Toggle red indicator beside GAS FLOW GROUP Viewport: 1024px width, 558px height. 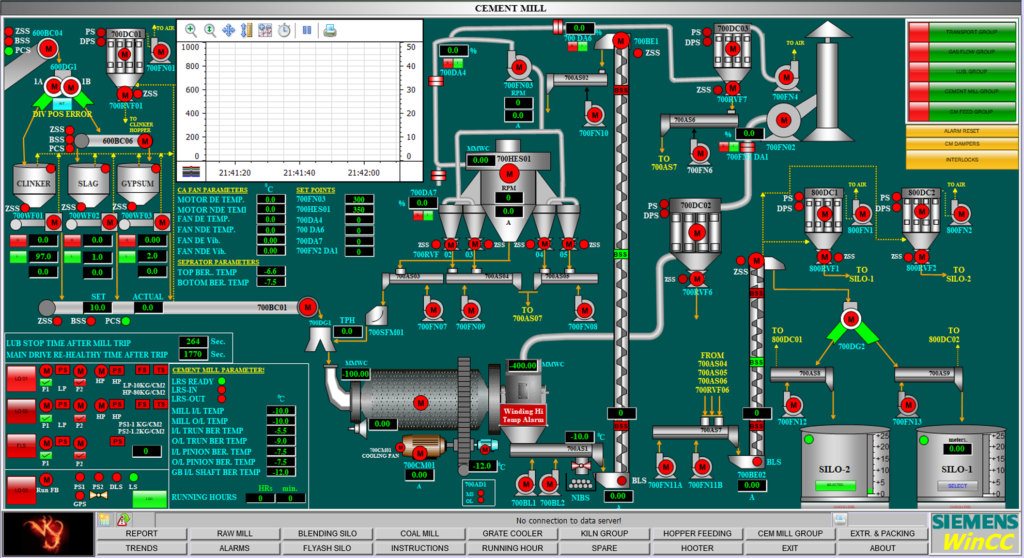919,52
